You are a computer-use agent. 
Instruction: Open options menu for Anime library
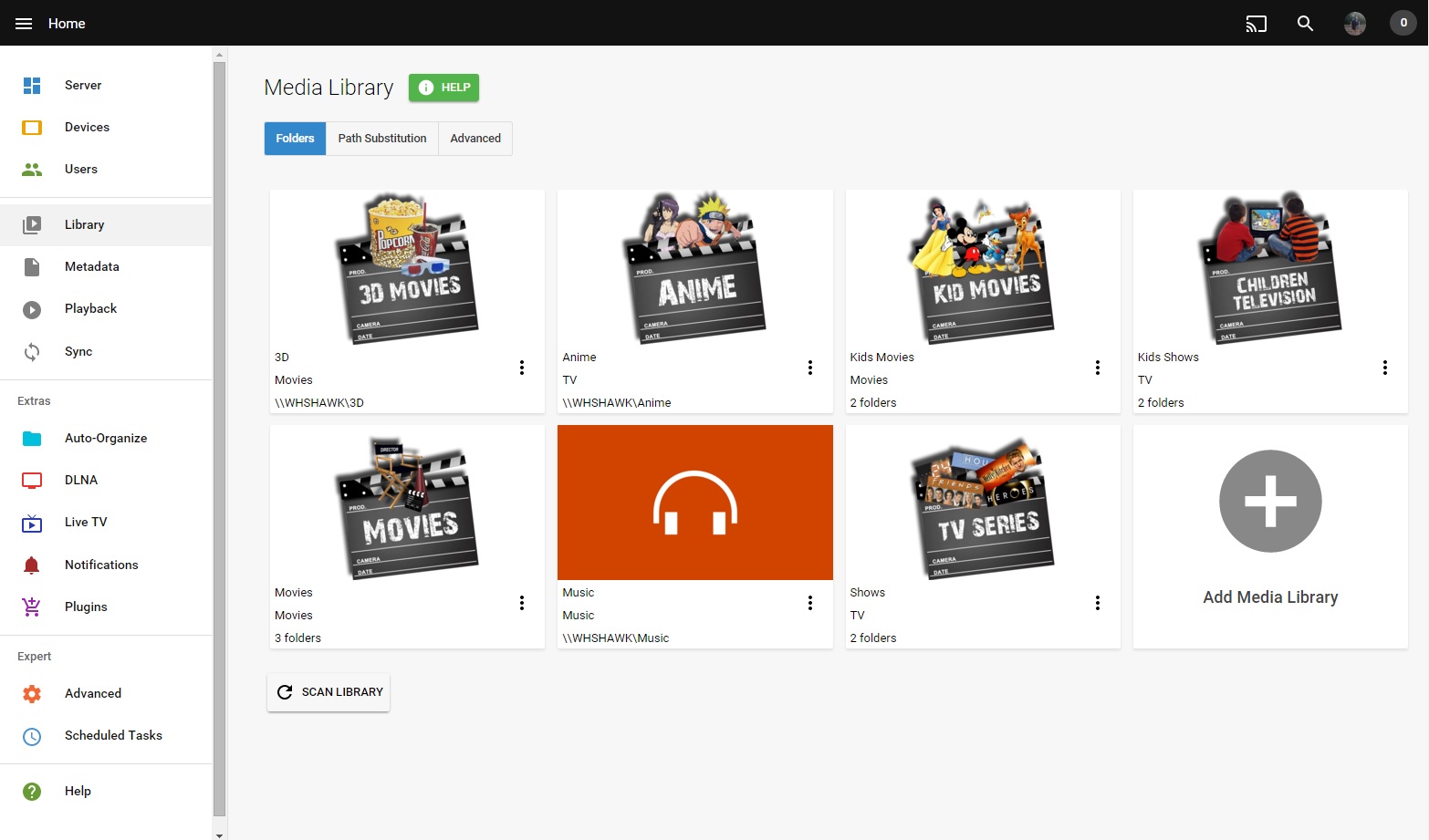[x=809, y=368]
